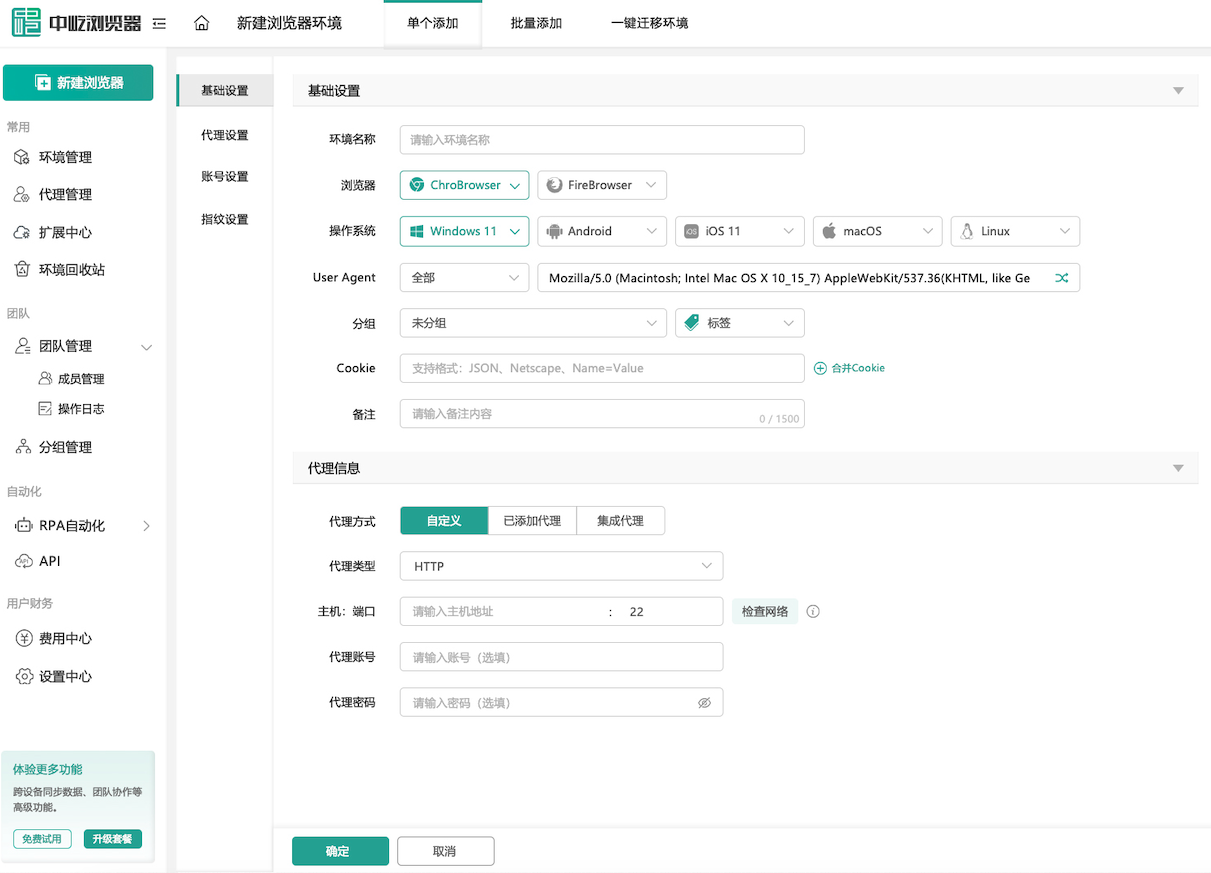Screen dimensions: 1211x873
Task: Click the 新建浏览器 button
Action: pyautogui.click(x=78, y=83)
